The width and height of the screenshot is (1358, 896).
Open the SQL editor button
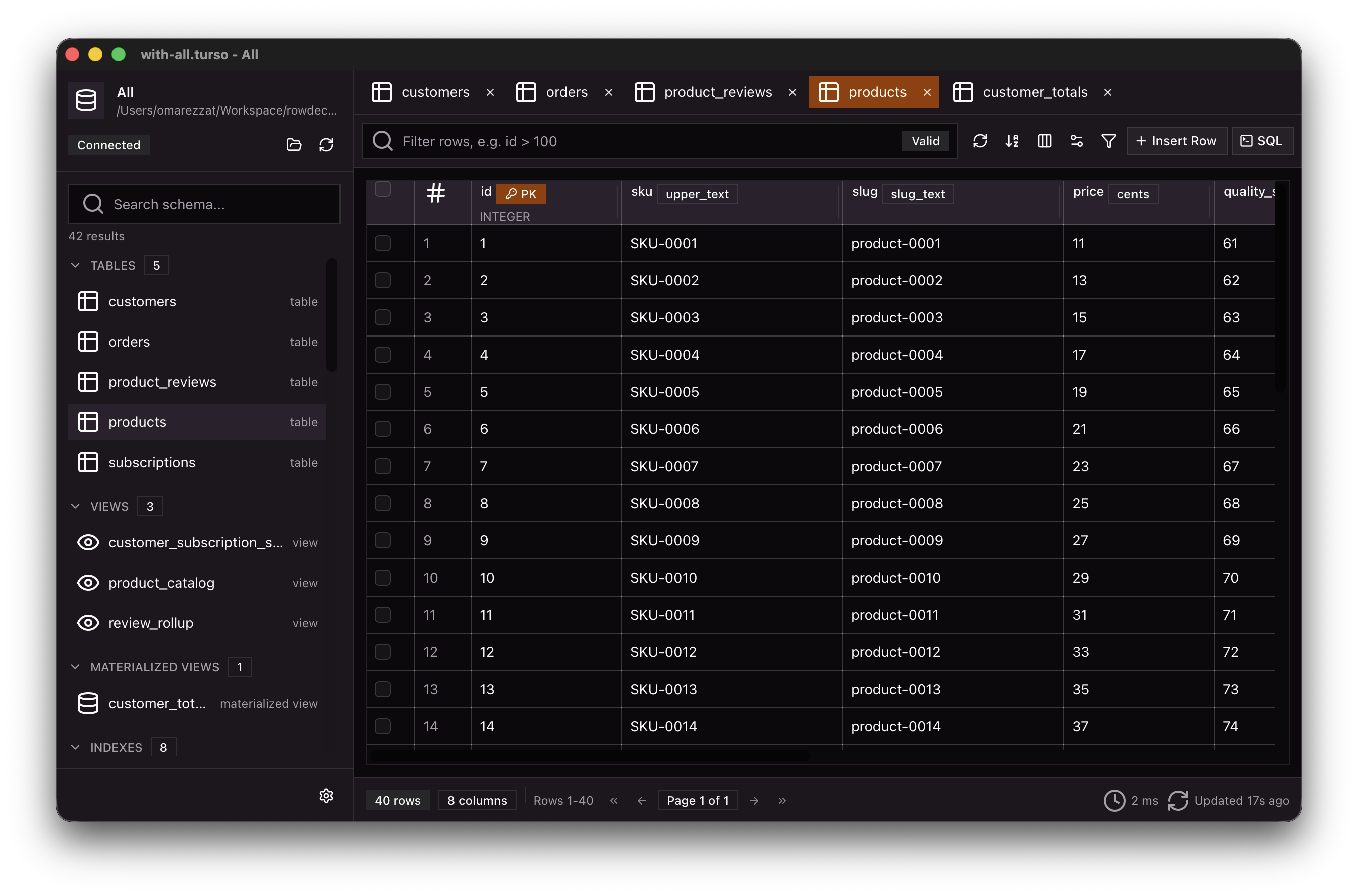point(1262,141)
